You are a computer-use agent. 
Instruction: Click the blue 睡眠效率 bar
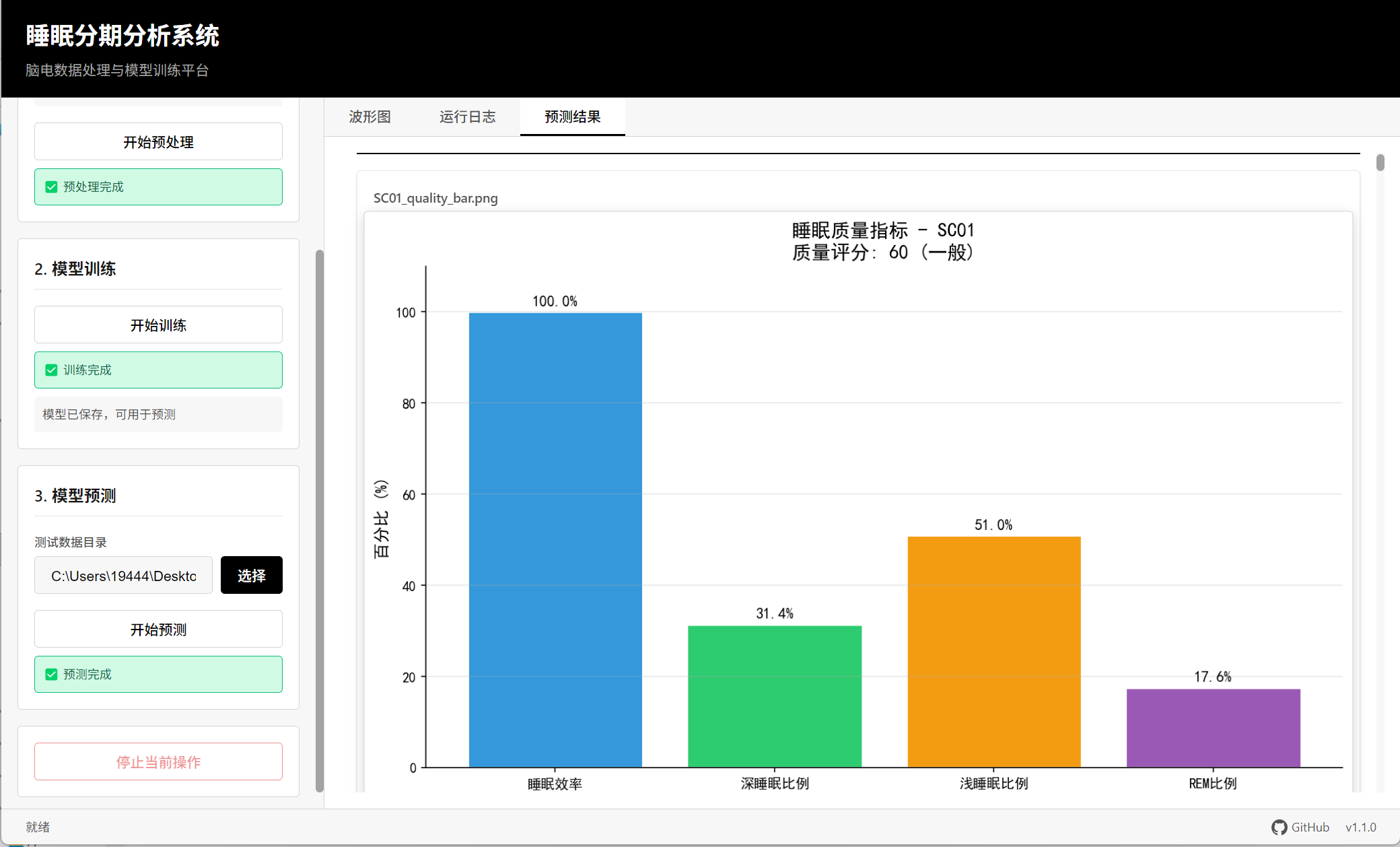(555, 539)
